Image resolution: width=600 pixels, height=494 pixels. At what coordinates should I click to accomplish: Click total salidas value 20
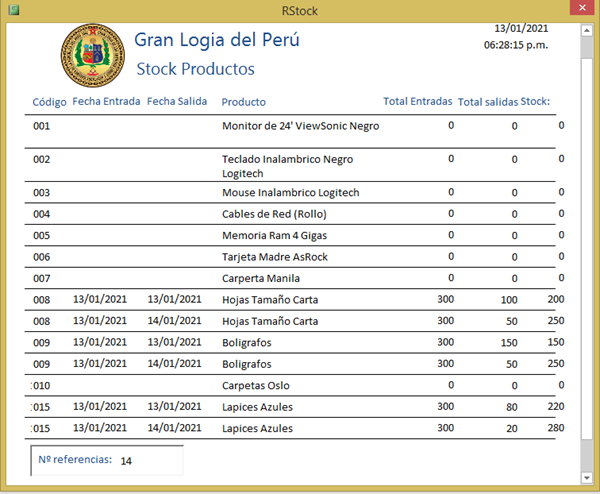coord(512,429)
